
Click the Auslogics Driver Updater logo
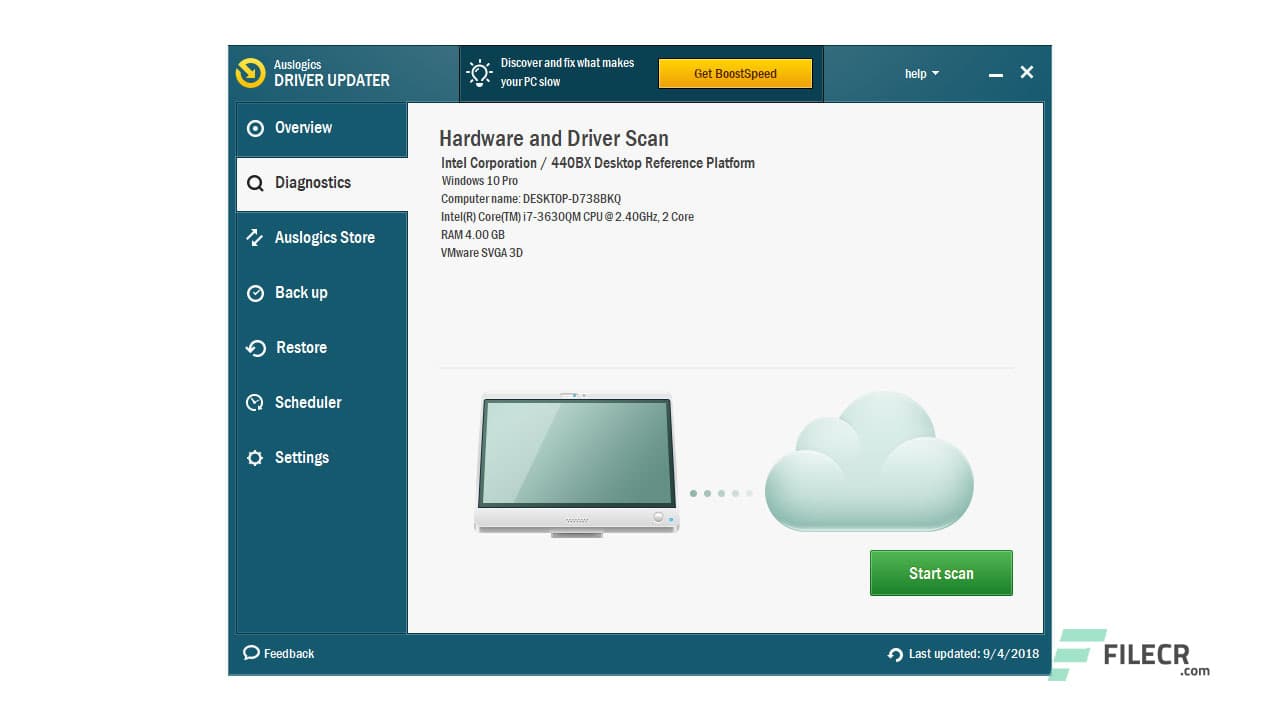point(250,73)
